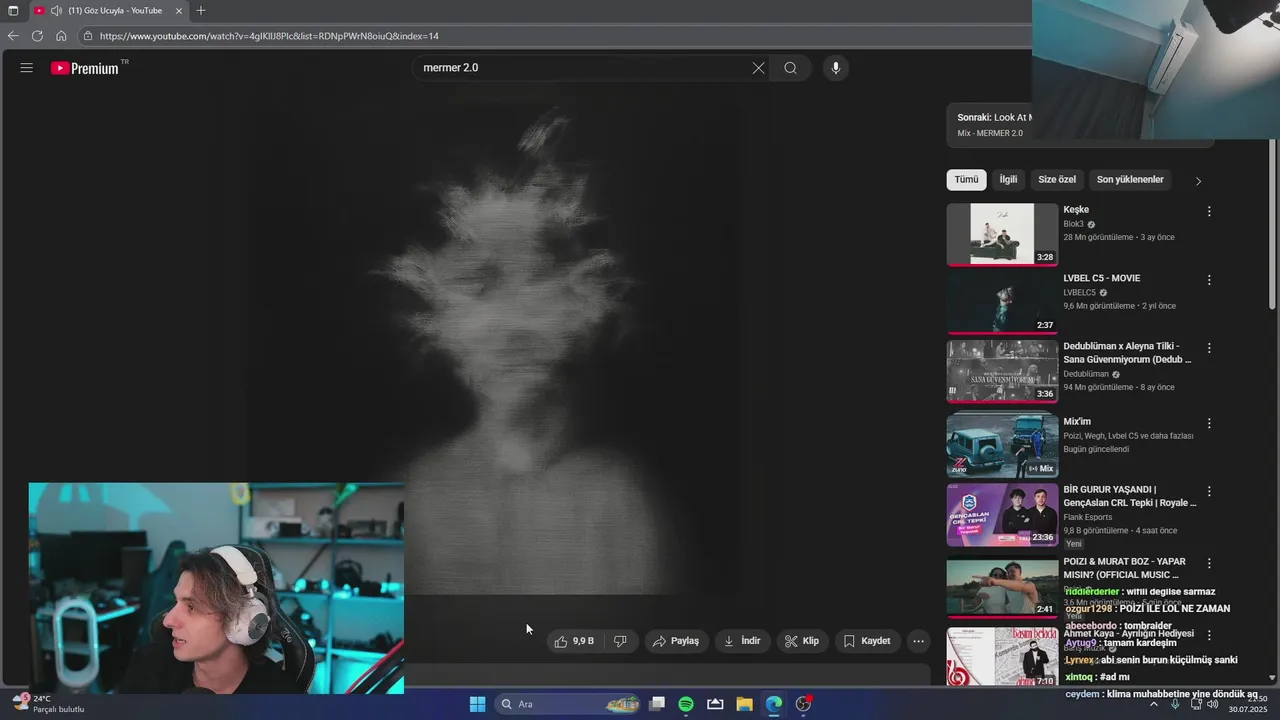Open the LVBEL C5 - MOVIE thumbnail
Viewport: 1280px width, 720px height.
1002,303
